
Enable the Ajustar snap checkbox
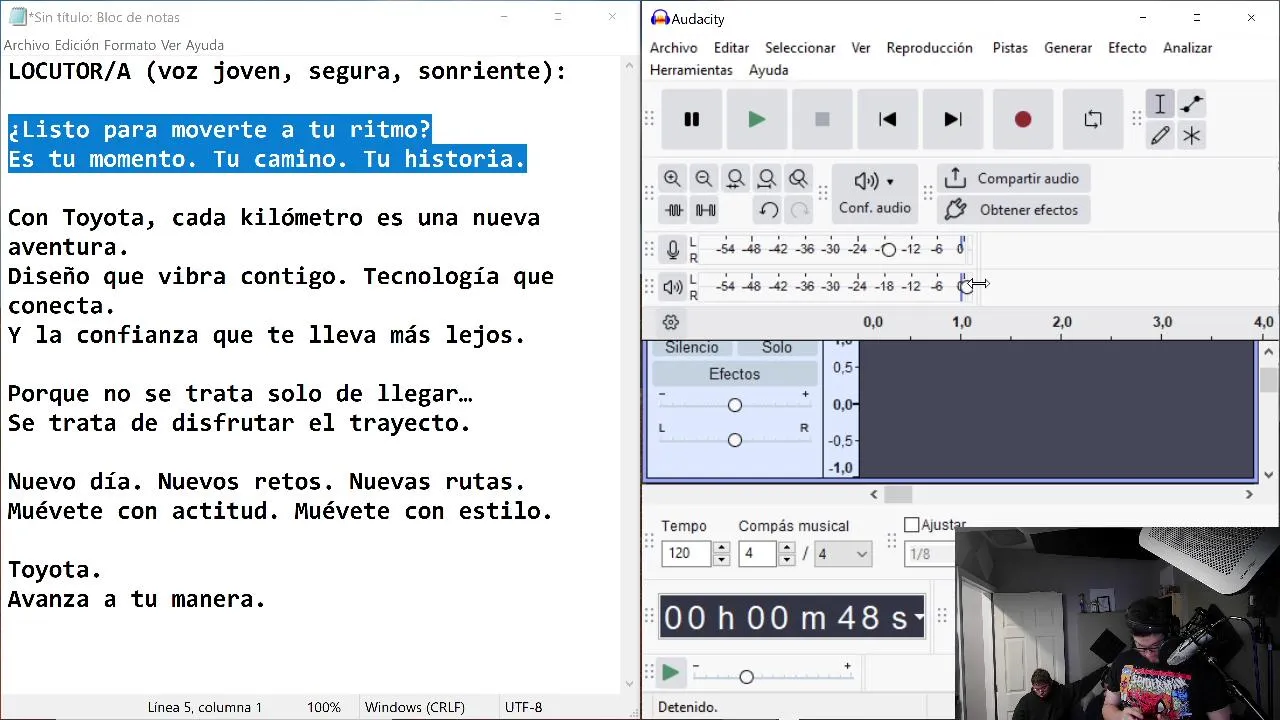(x=911, y=525)
